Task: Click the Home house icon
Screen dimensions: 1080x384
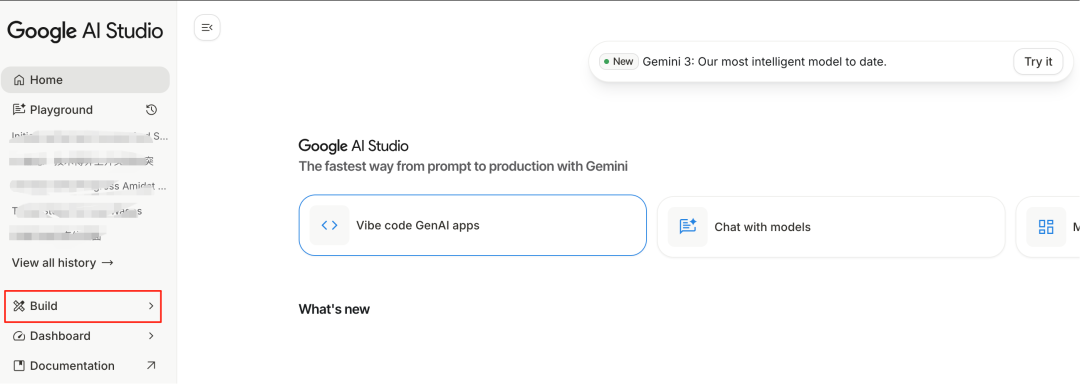Action: (19, 80)
